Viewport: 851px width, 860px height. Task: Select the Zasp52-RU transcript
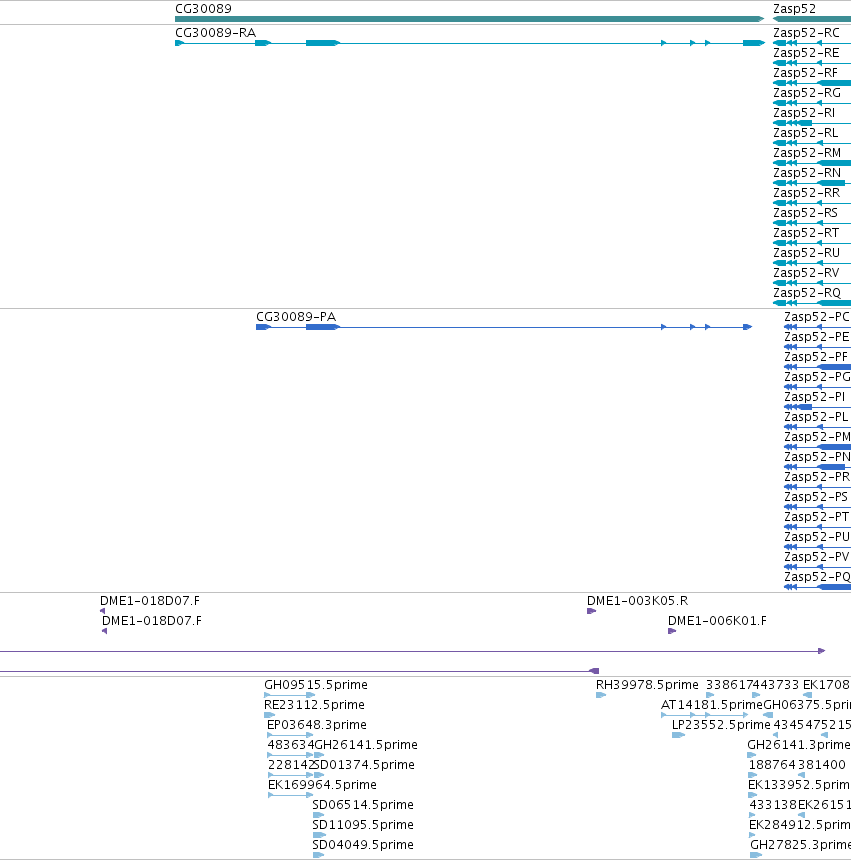[807, 253]
